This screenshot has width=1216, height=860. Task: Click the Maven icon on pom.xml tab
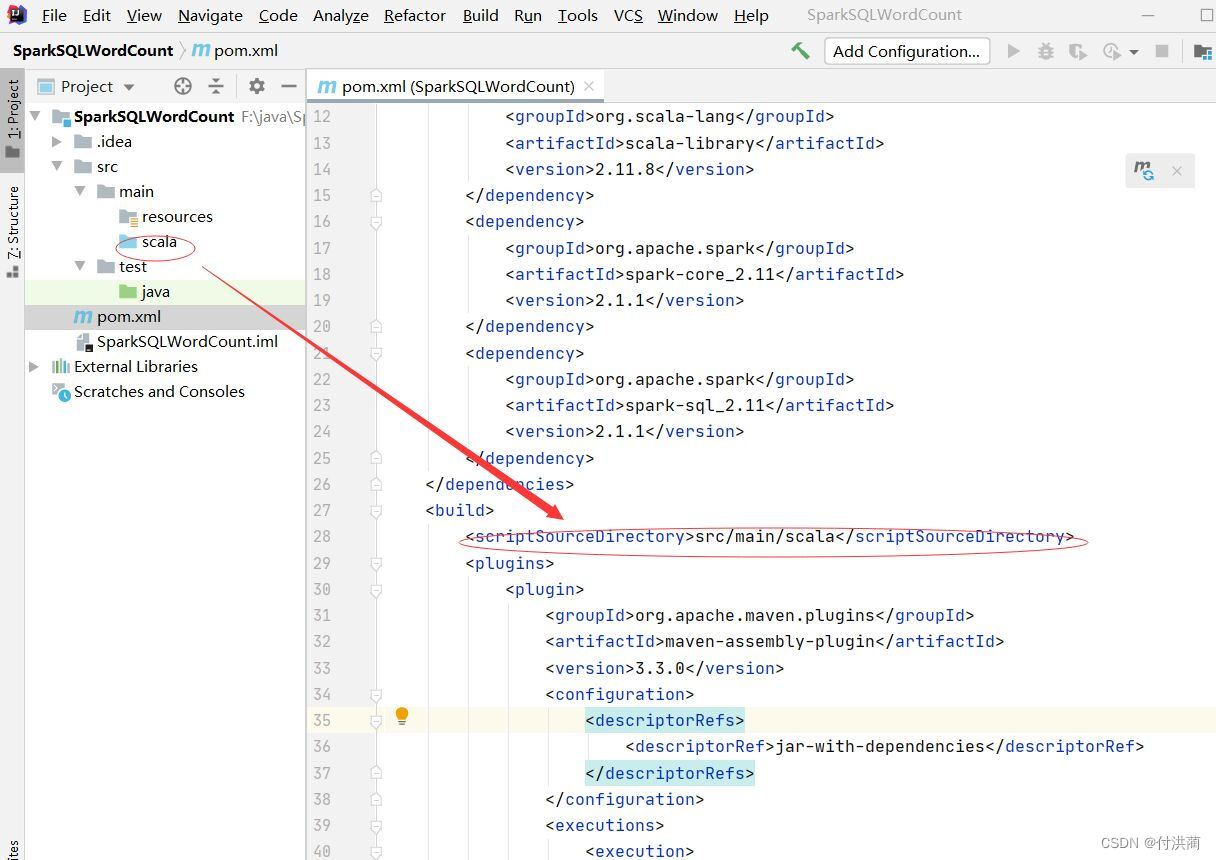(x=326, y=86)
